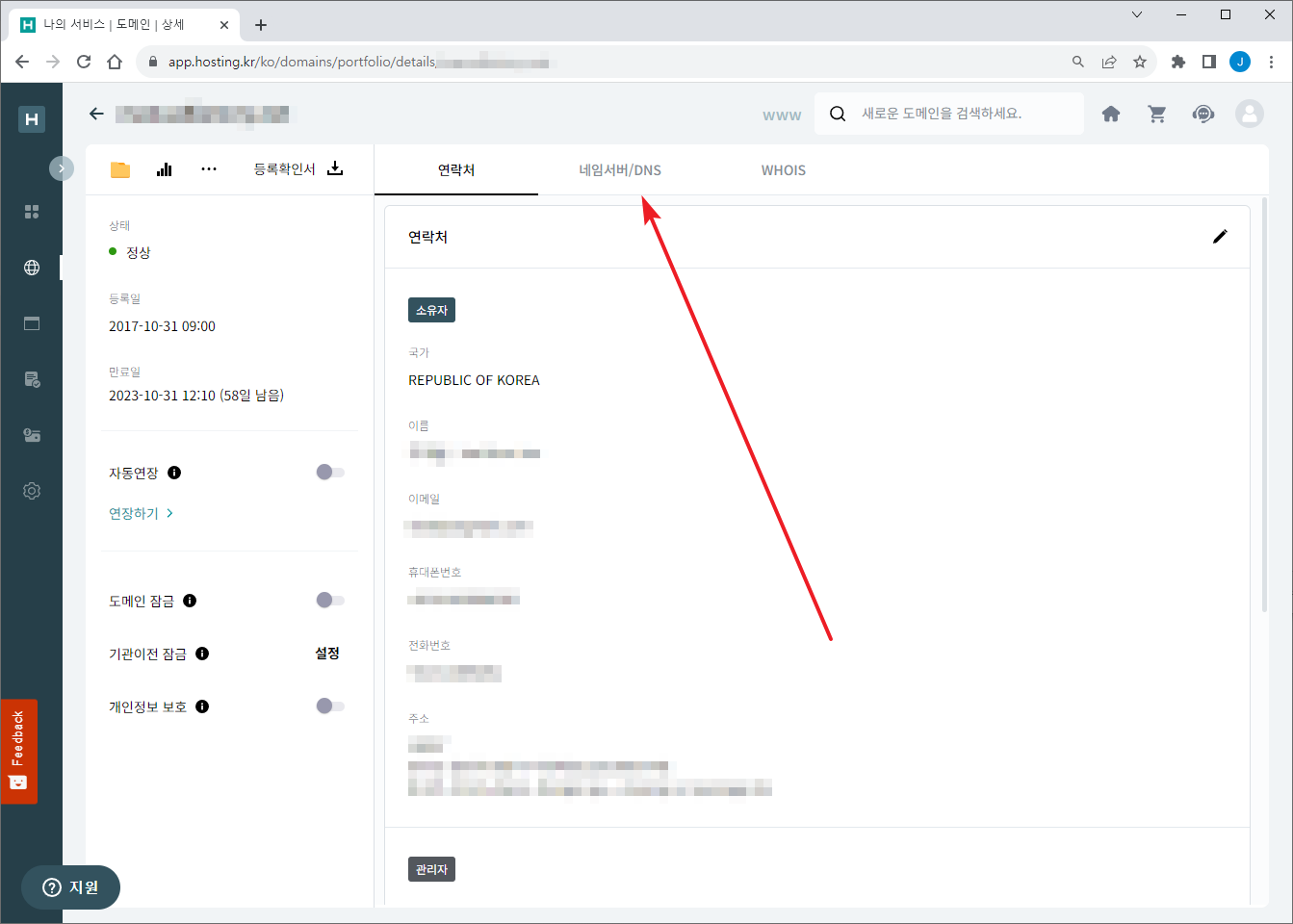Switch to the 연락처 tab
The width and height of the screenshot is (1293, 924).
(456, 170)
